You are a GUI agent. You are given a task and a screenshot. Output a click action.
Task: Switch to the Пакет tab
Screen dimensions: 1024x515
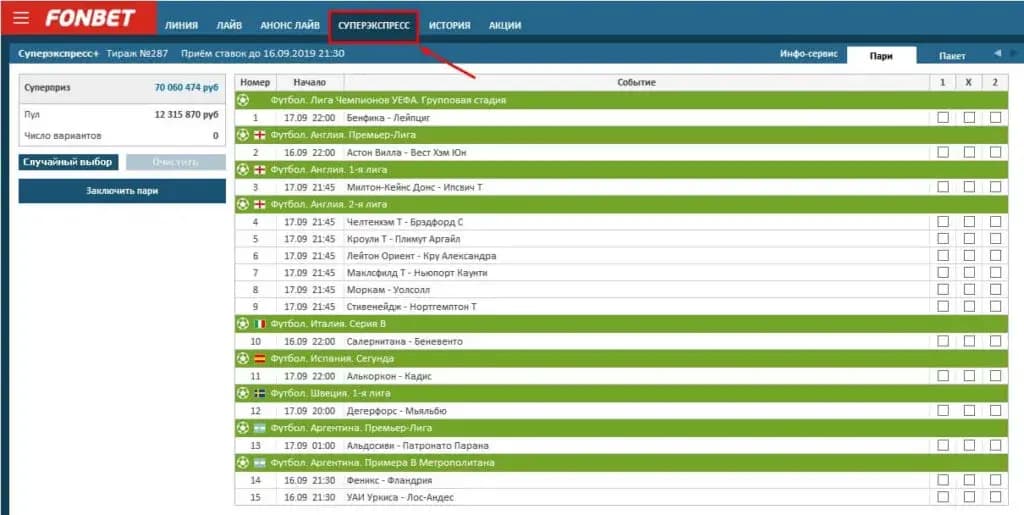point(952,55)
